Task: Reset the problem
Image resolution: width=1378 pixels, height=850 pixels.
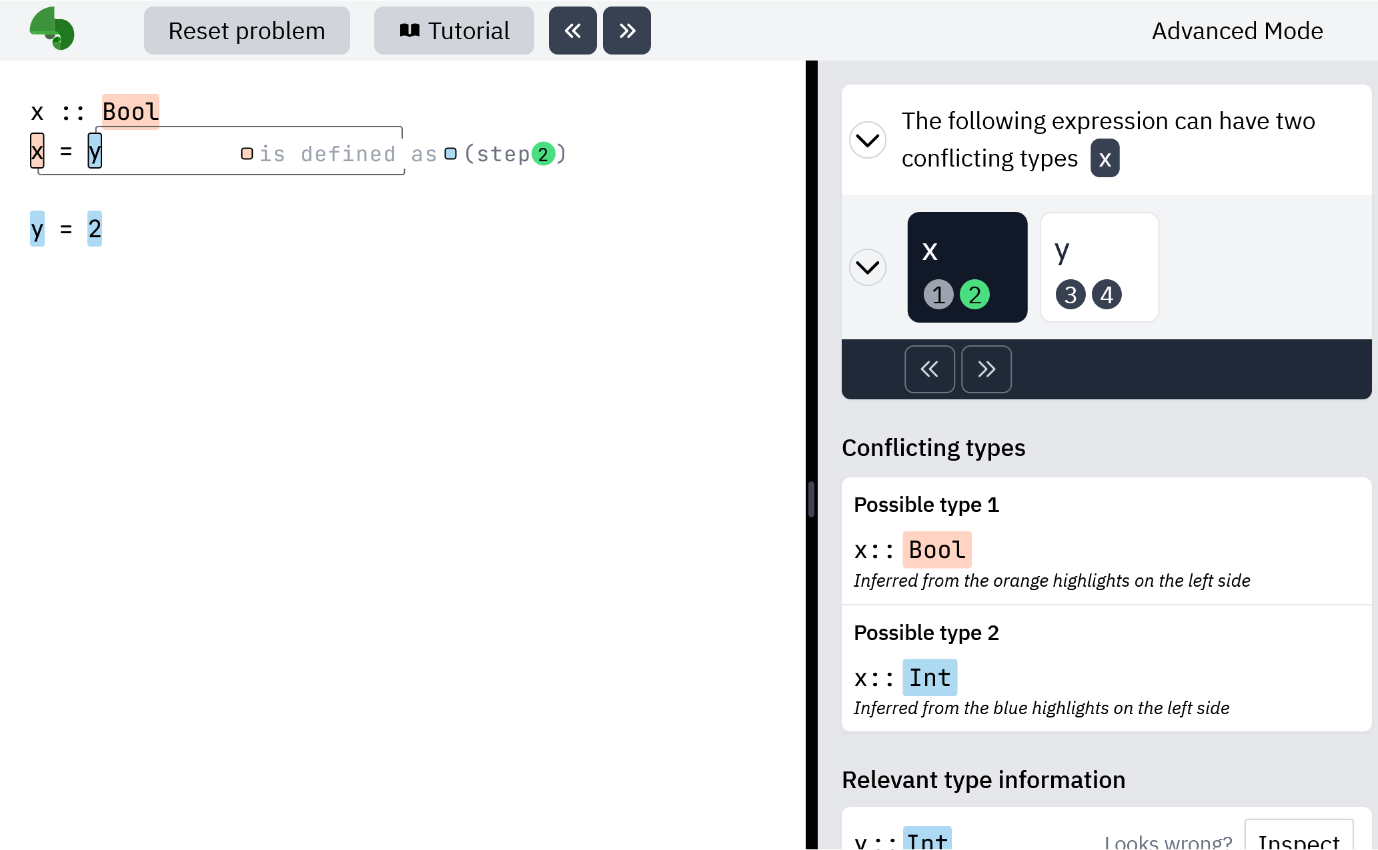Action: tap(247, 31)
